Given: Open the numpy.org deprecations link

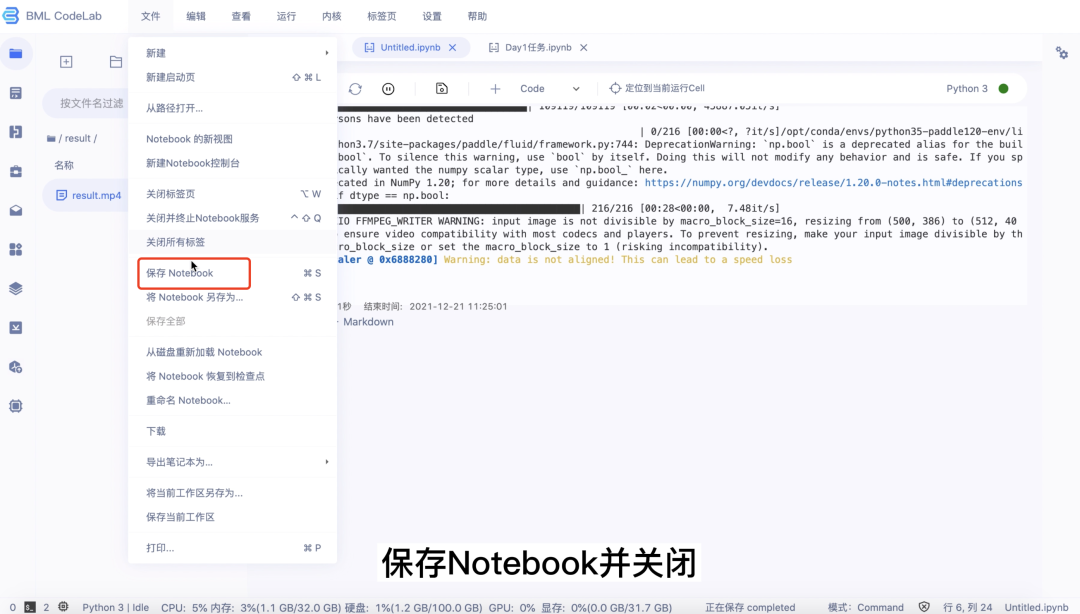Looking at the screenshot, I should 833,183.
